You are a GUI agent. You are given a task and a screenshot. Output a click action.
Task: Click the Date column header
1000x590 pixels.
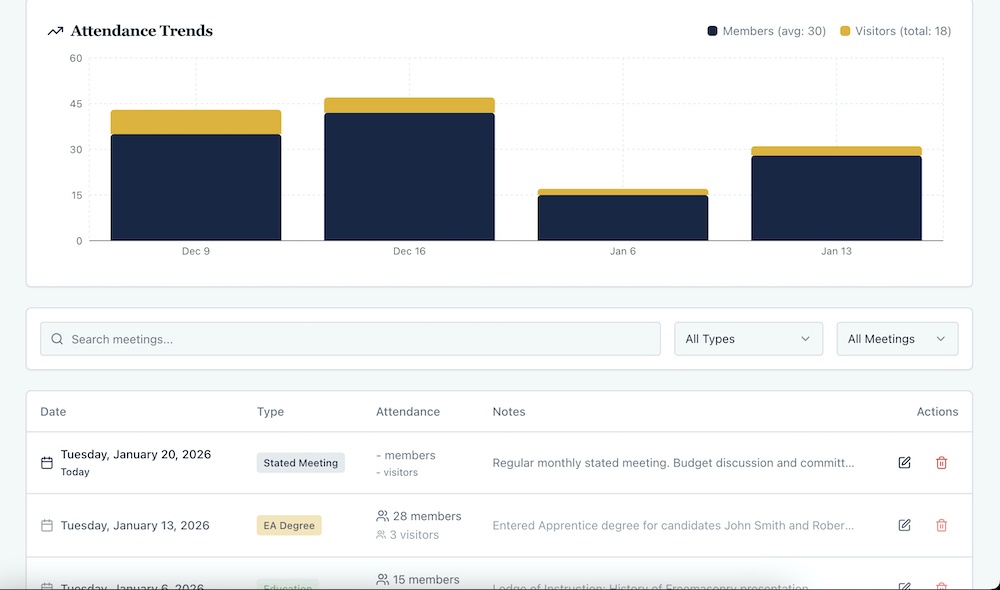(x=53, y=411)
